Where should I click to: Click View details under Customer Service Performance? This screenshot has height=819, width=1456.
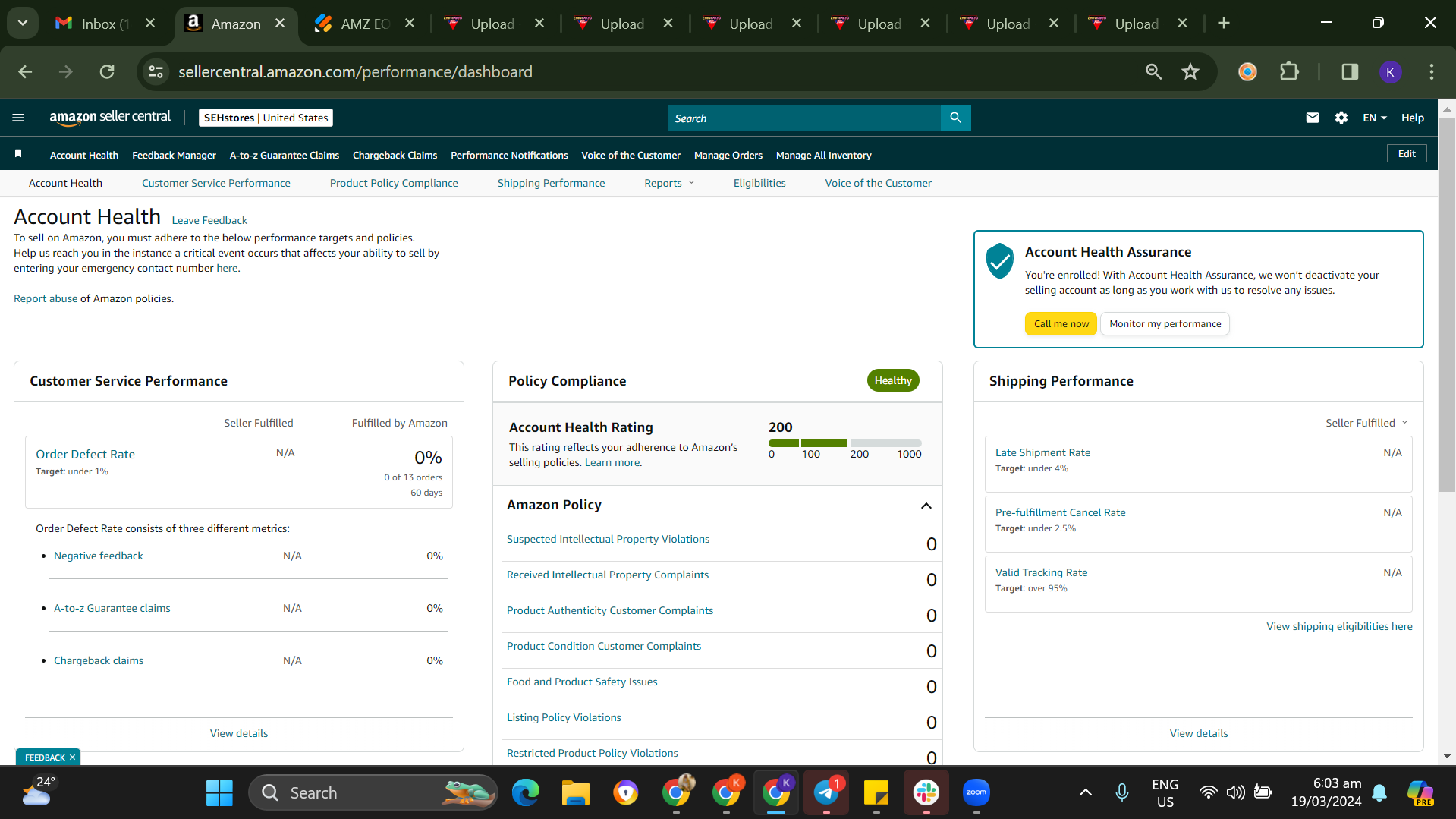238,733
